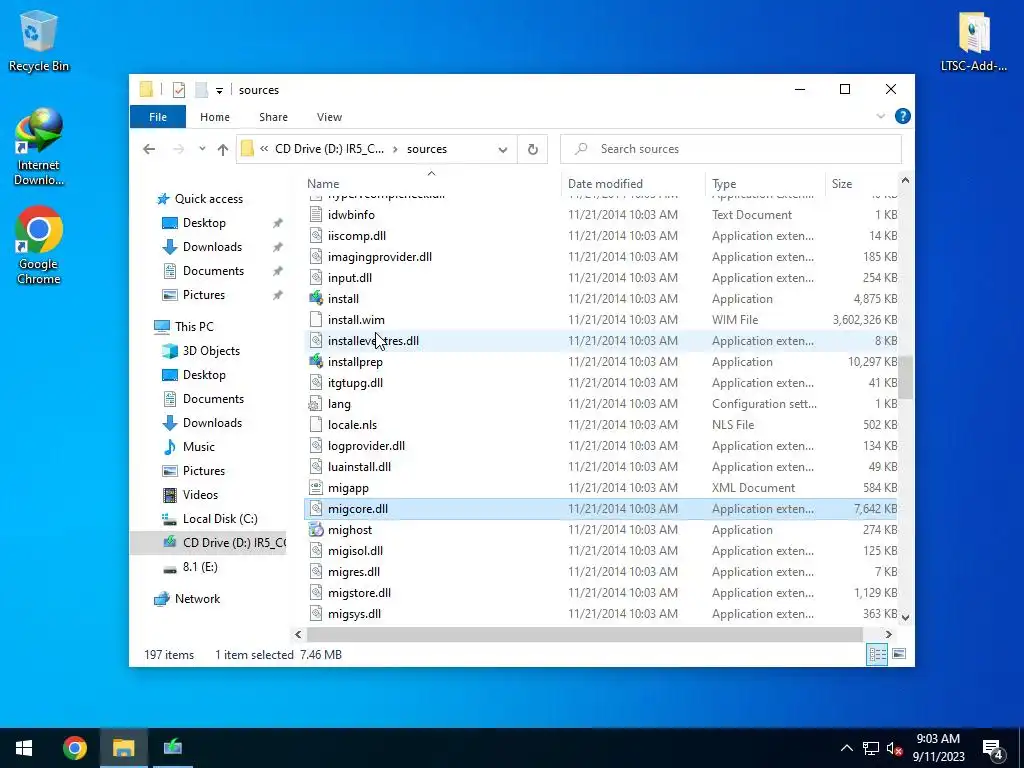Open Videos folder in sidebar
The width and height of the screenshot is (1024, 768).
[x=200, y=495]
